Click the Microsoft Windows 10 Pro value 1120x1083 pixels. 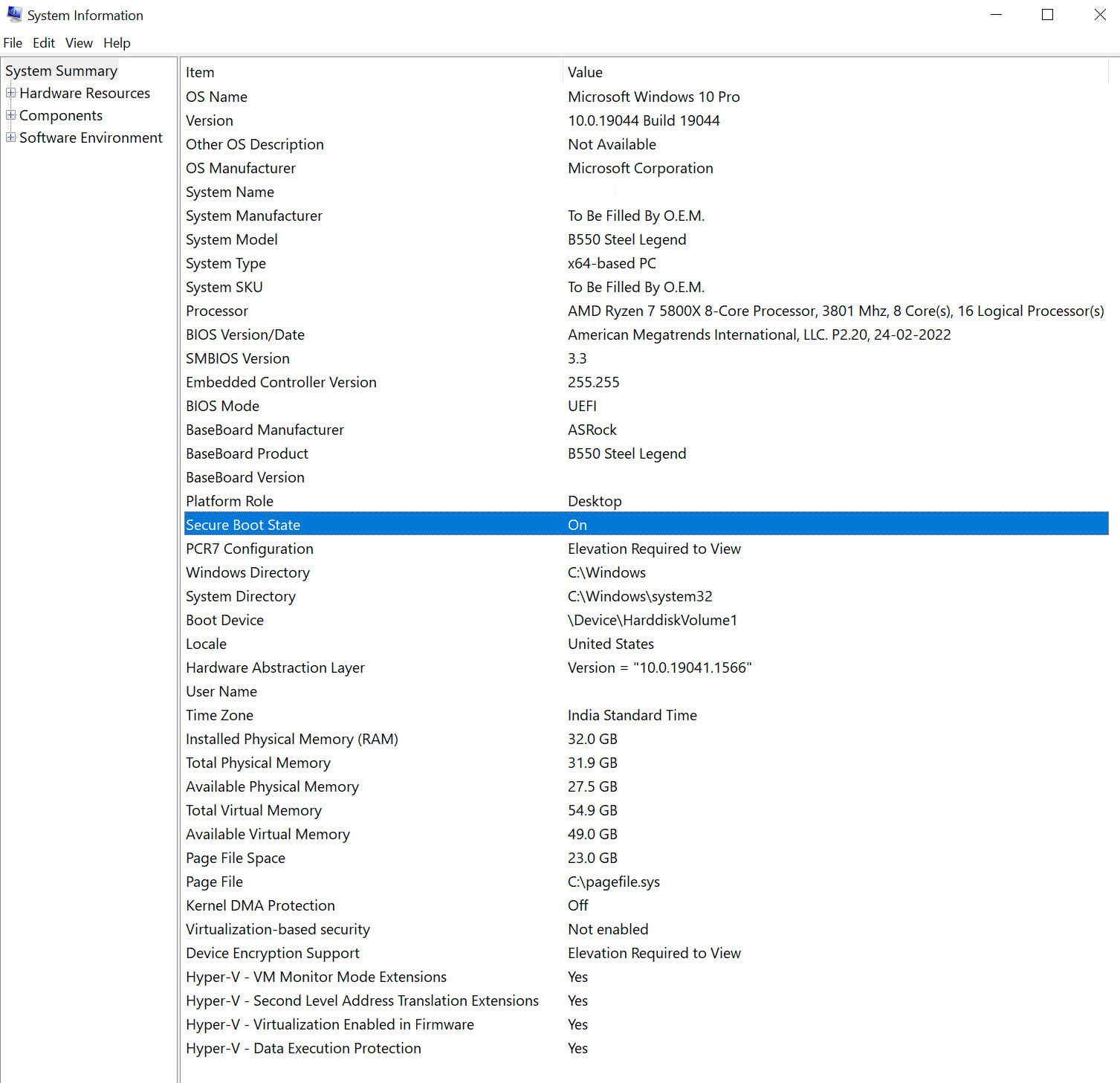pos(654,97)
